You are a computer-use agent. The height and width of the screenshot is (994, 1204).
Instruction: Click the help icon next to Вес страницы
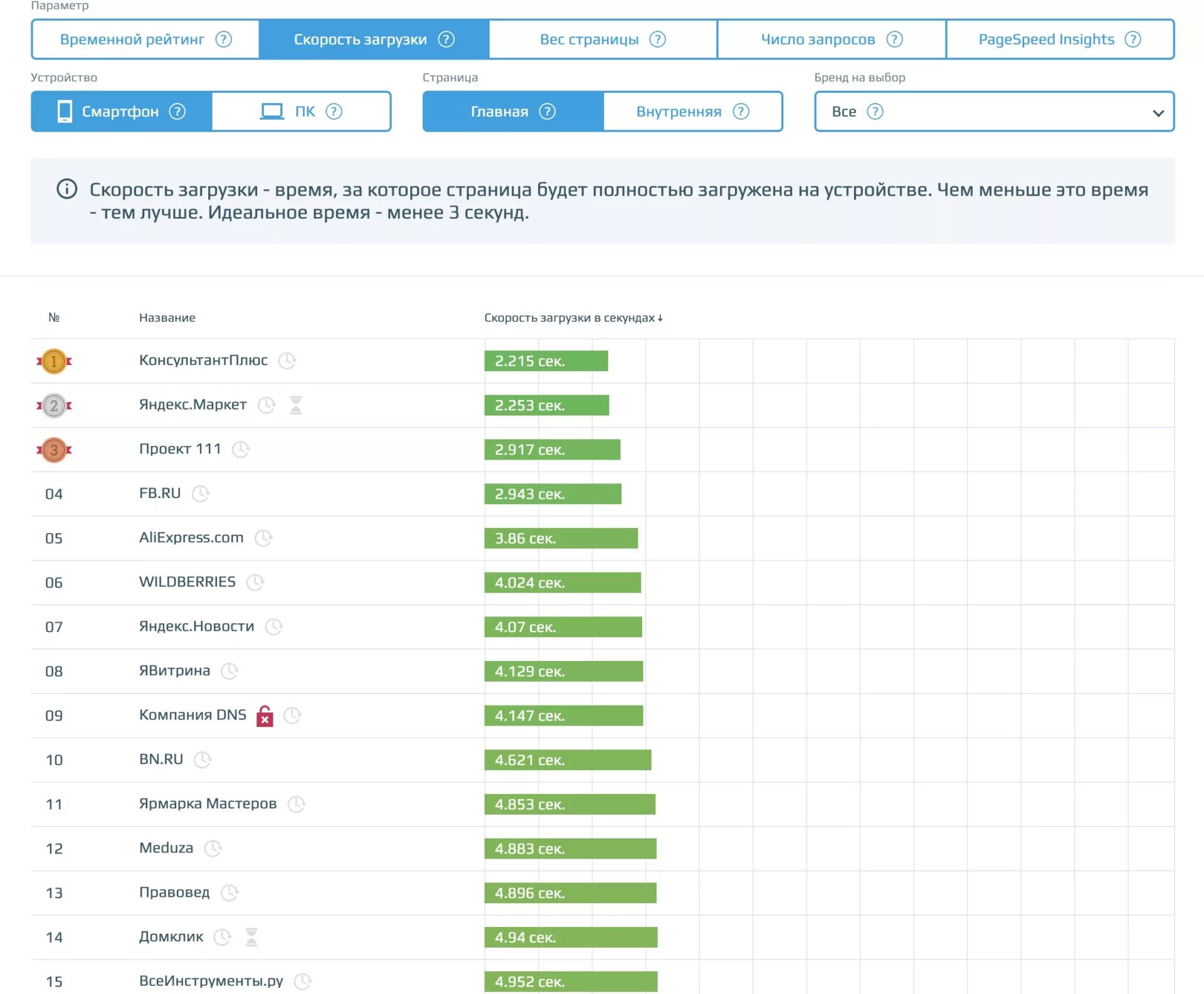point(657,40)
